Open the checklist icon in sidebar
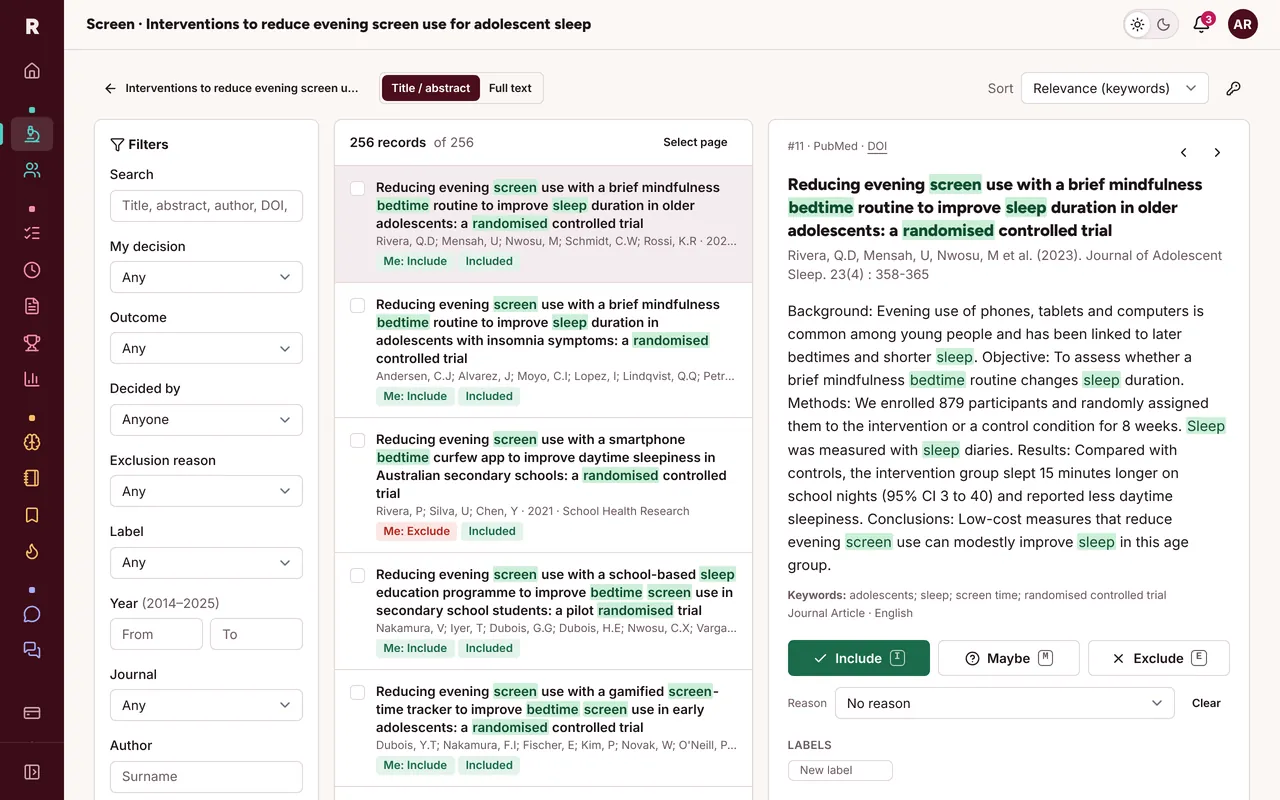 (32, 233)
